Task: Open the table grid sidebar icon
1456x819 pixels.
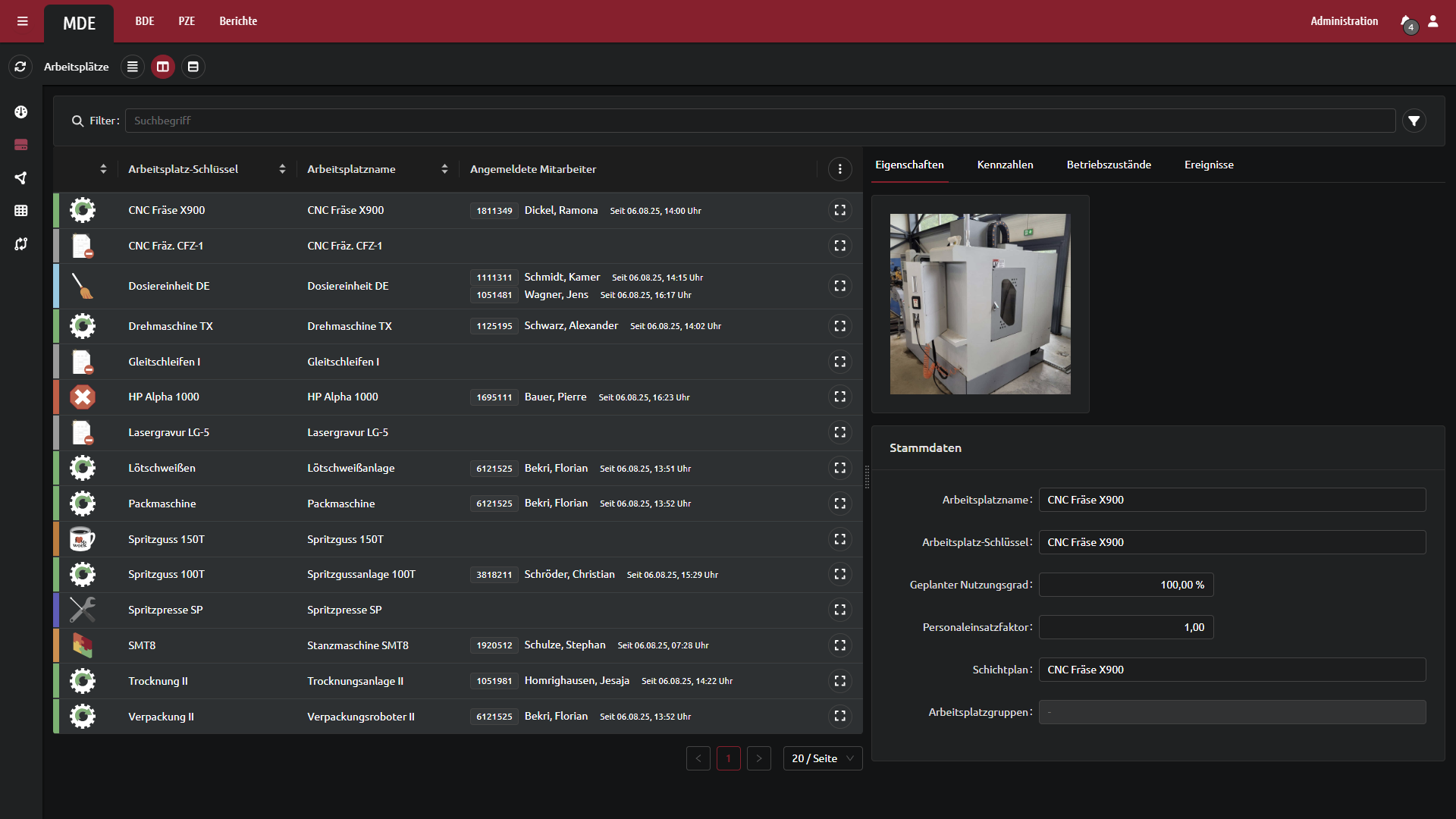Action: [21, 211]
